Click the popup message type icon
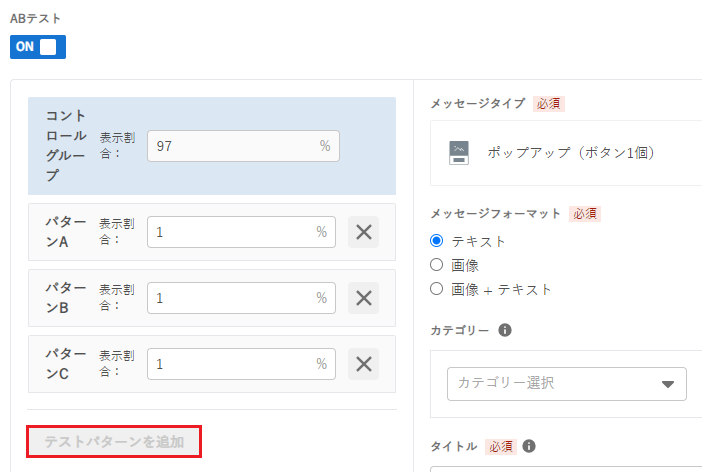 (459, 153)
